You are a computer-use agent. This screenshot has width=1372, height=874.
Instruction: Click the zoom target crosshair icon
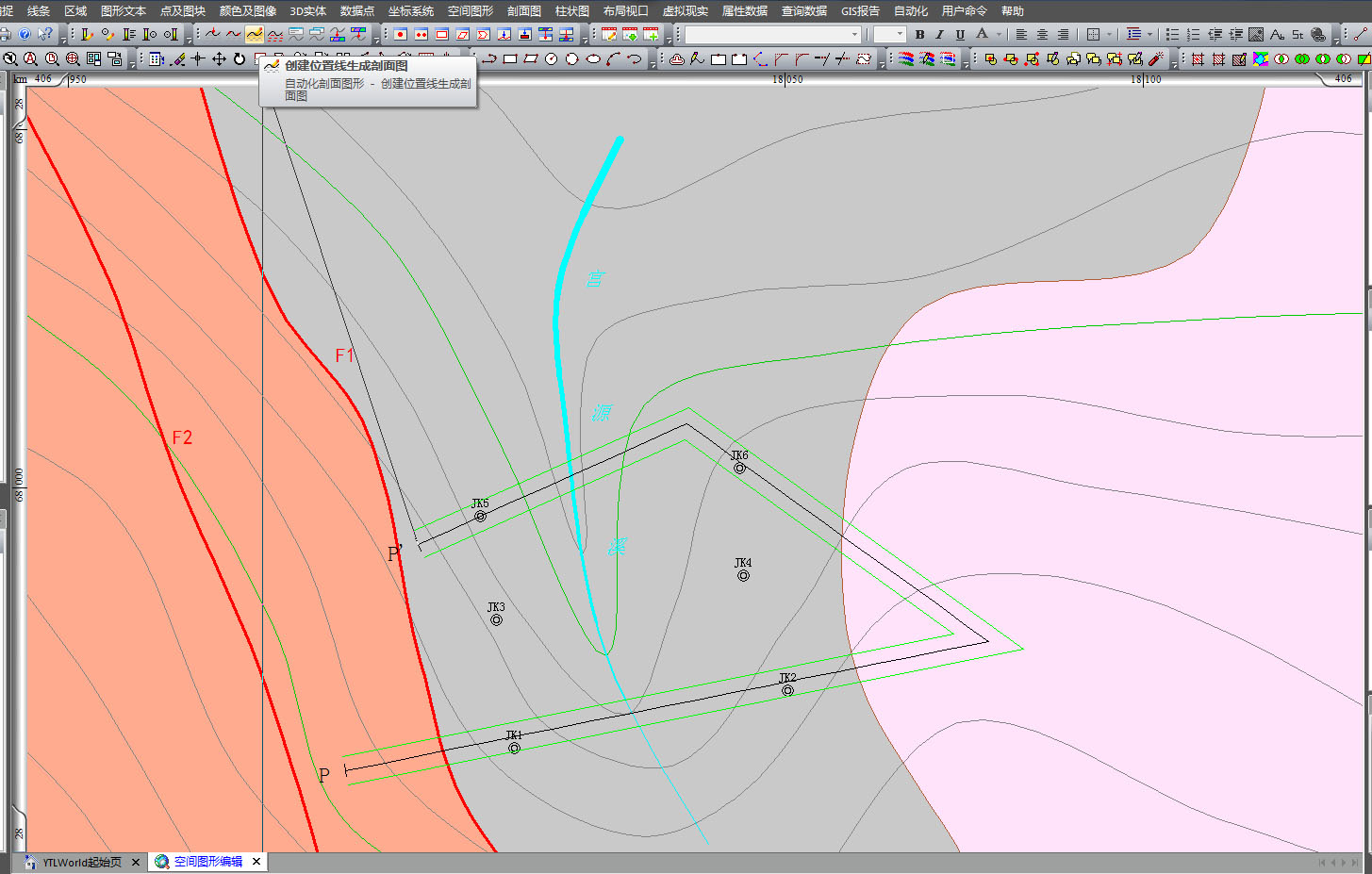(x=73, y=58)
